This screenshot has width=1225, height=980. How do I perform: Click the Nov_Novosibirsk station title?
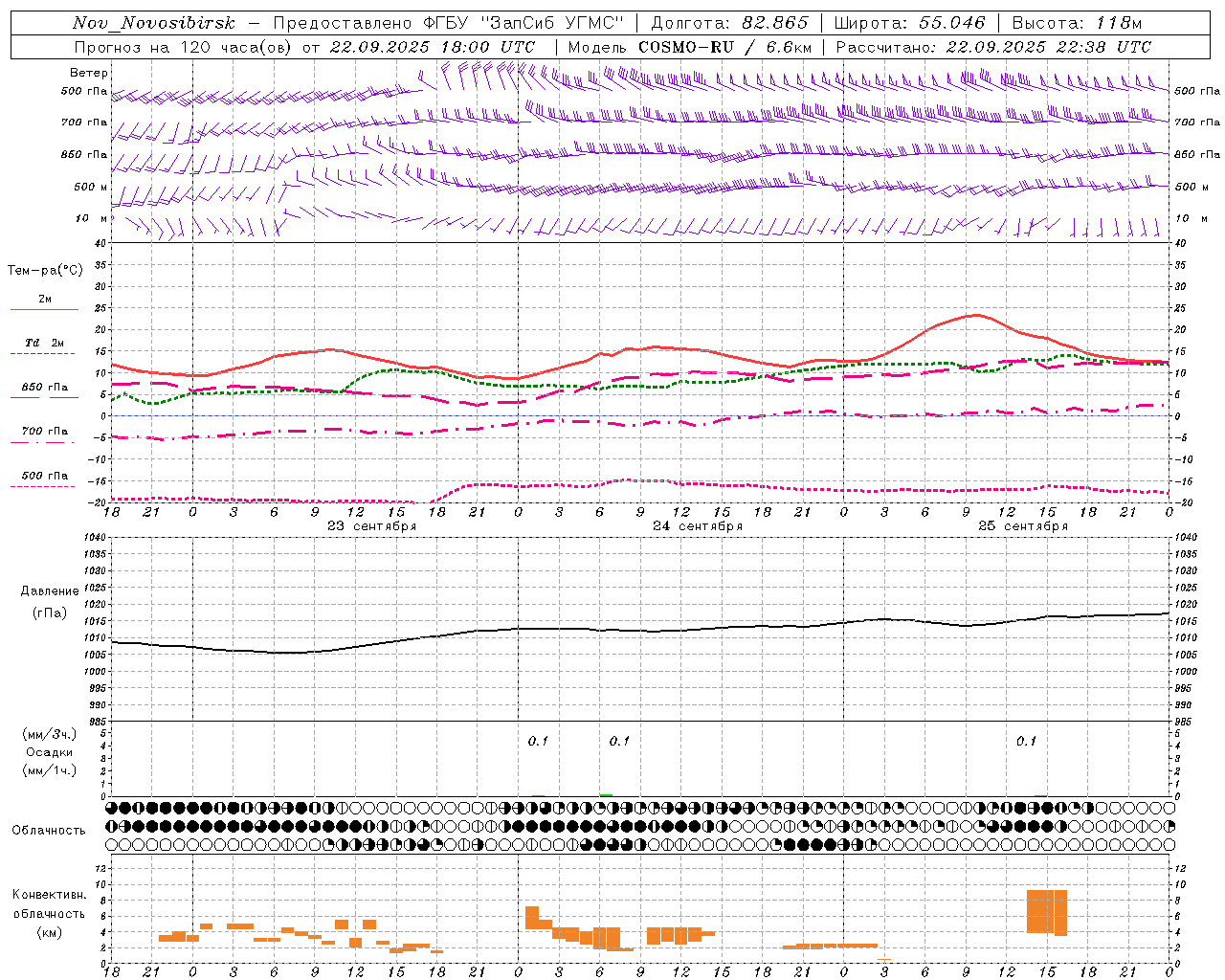pos(154,23)
